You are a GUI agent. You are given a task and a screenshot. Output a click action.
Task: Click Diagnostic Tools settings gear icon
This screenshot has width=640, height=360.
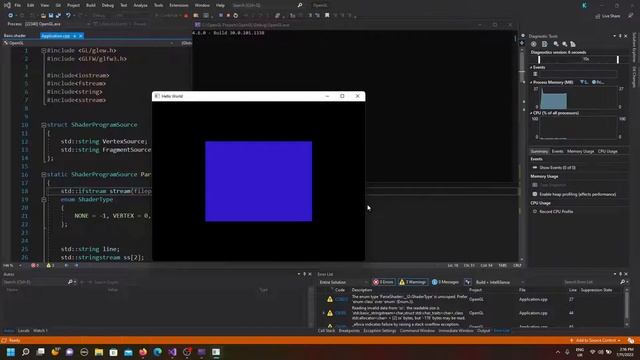point(533,44)
